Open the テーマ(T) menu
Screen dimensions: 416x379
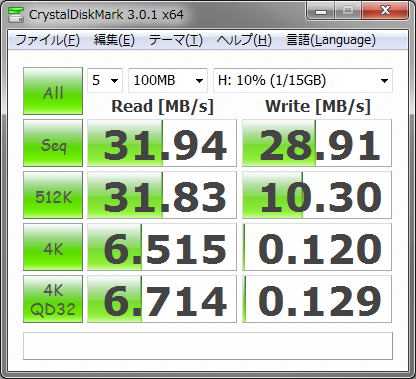[x=175, y=40]
